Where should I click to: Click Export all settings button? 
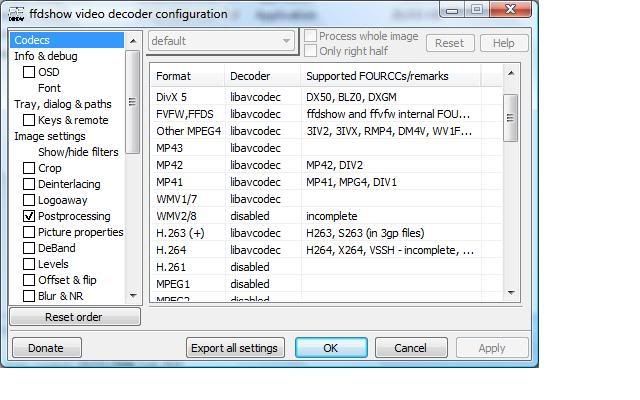click(235, 348)
